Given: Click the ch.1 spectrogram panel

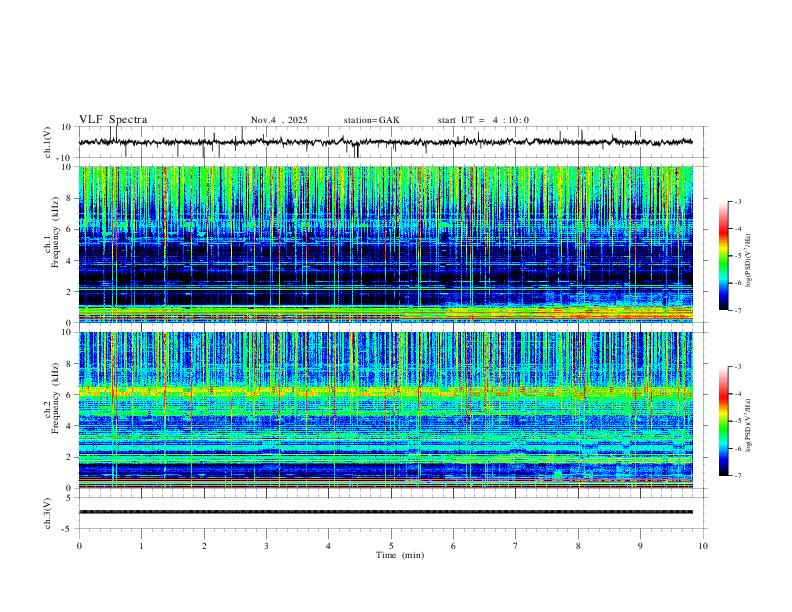Looking at the screenshot, I should click(386, 244).
